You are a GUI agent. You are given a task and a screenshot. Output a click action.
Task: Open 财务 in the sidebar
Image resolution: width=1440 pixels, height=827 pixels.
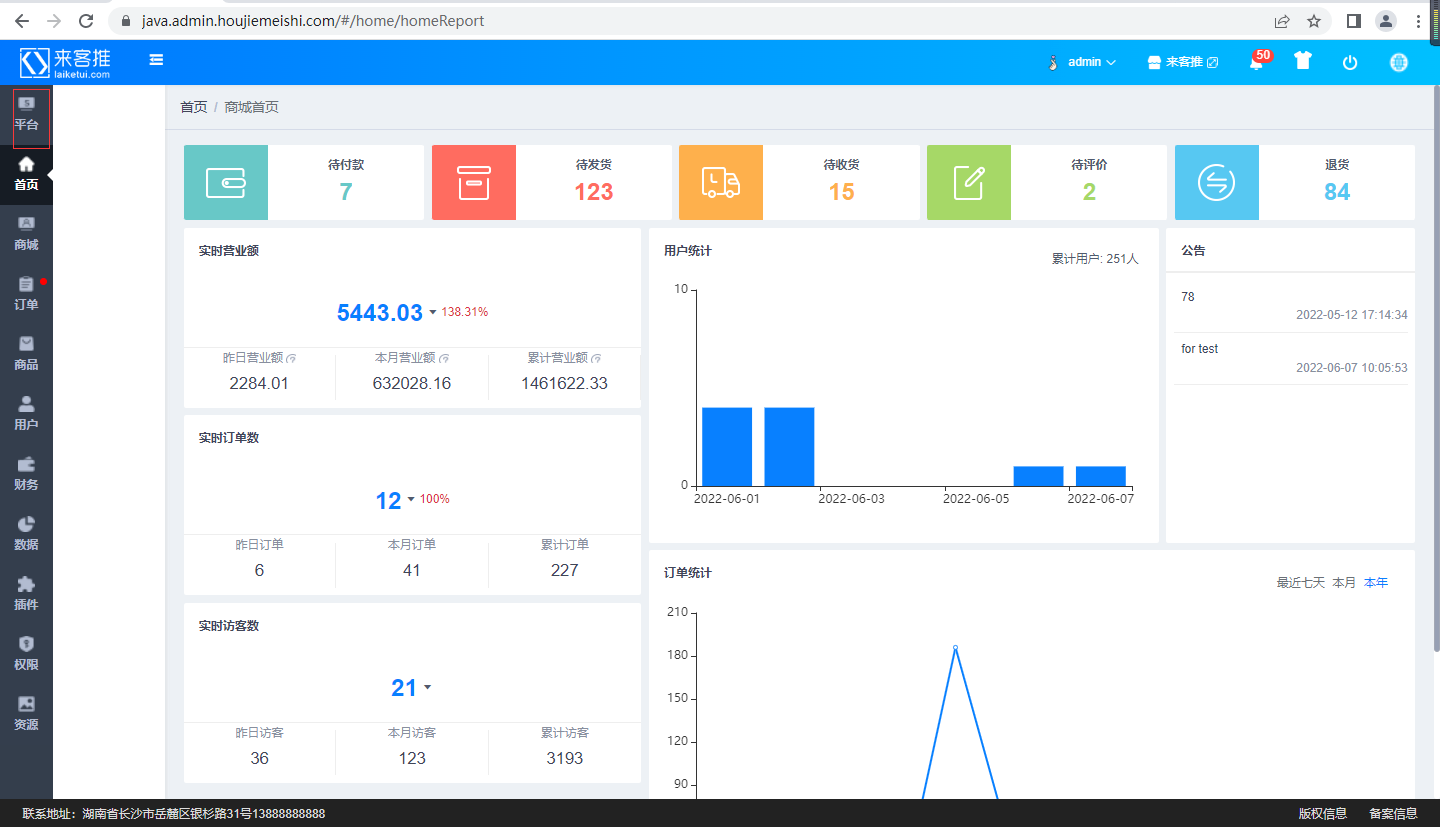(x=26, y=474)
